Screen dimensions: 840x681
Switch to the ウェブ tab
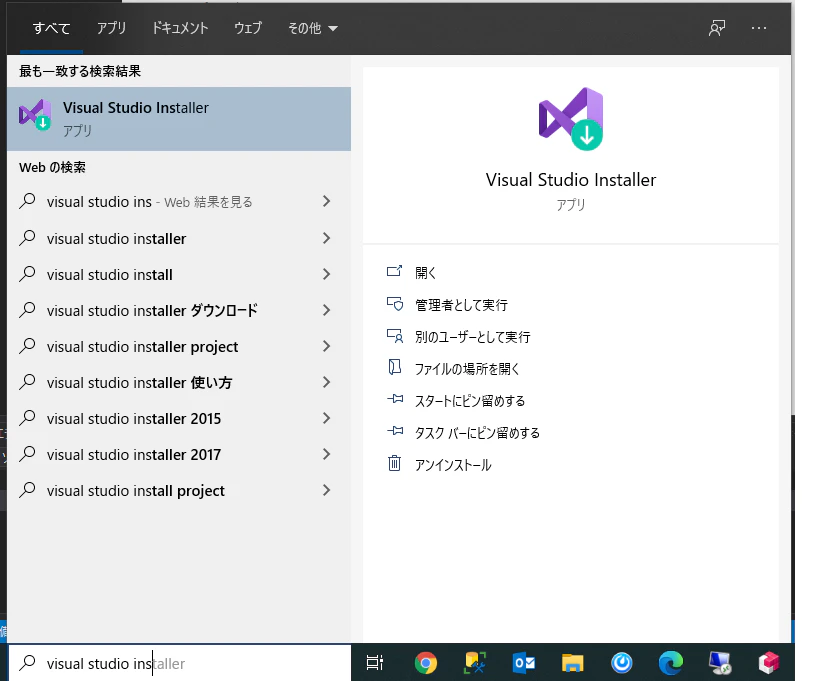(248, 28)
